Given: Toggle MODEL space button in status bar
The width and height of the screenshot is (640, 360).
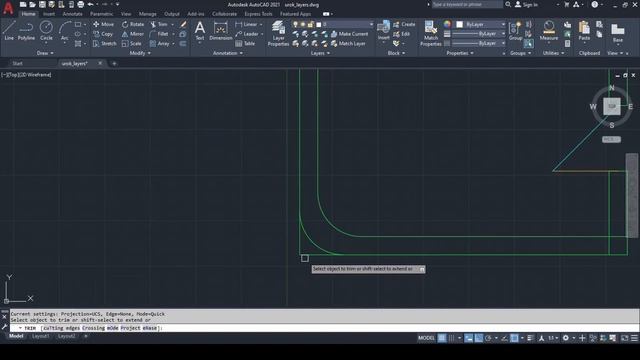Looking at the screenshot, I should (x=426, y=338).
